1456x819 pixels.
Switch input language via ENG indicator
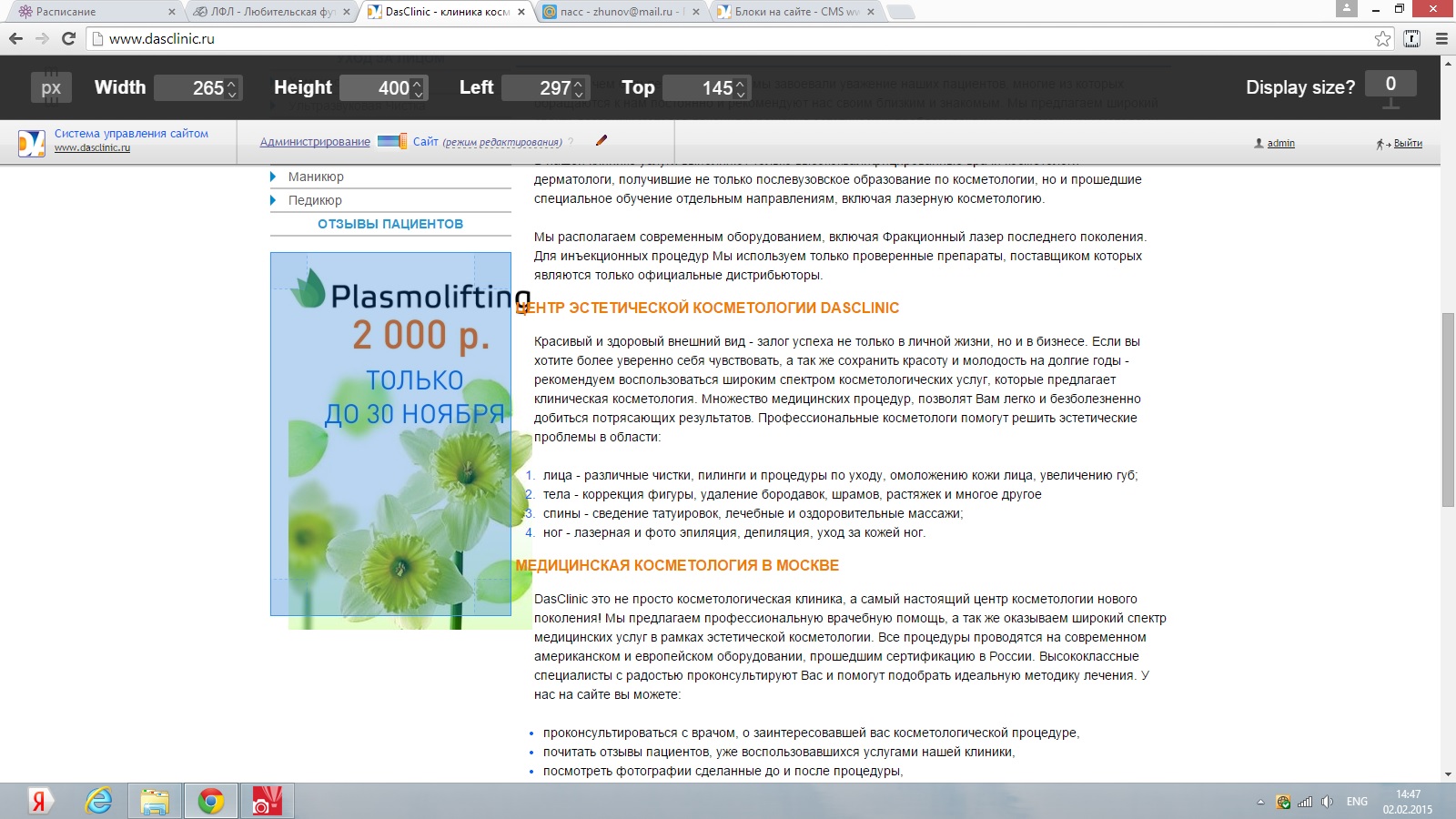tap(1357, 802)
